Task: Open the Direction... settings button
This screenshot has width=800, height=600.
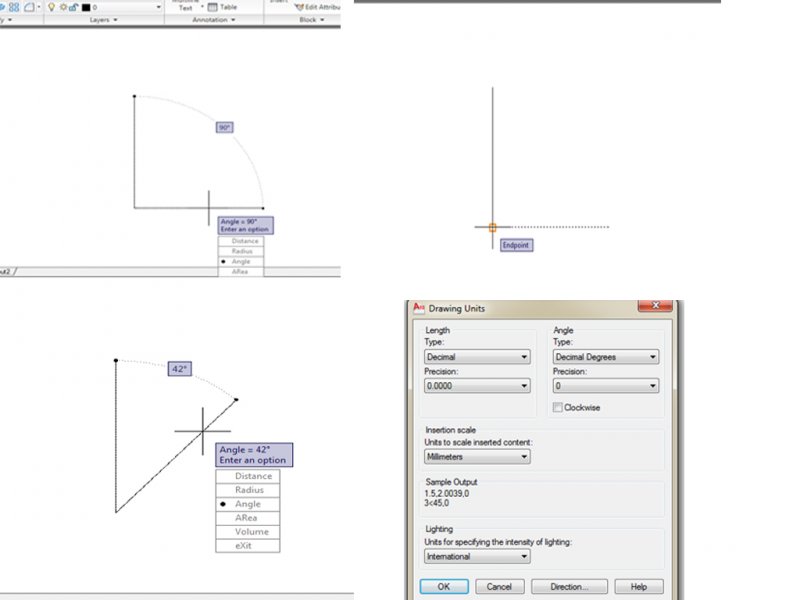Action: click(x=569, y=587)
